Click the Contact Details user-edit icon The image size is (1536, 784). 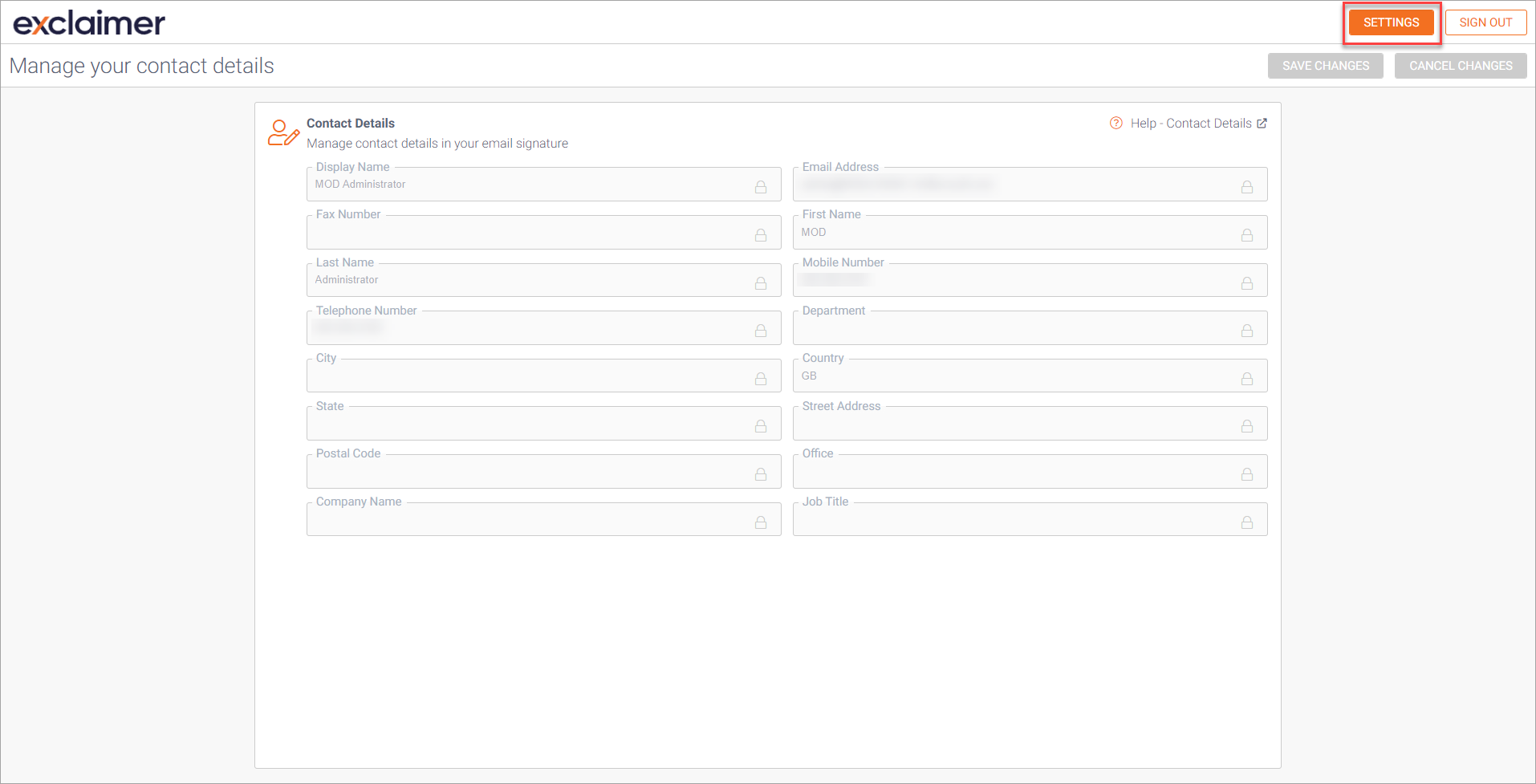click(282, 132)
